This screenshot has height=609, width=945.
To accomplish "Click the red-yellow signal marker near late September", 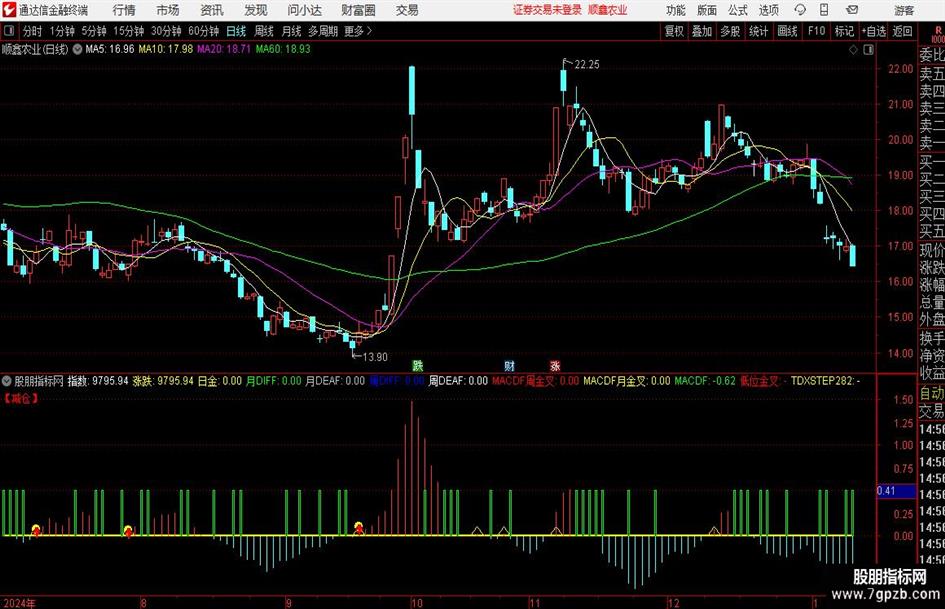I will (x=359, y=528).
